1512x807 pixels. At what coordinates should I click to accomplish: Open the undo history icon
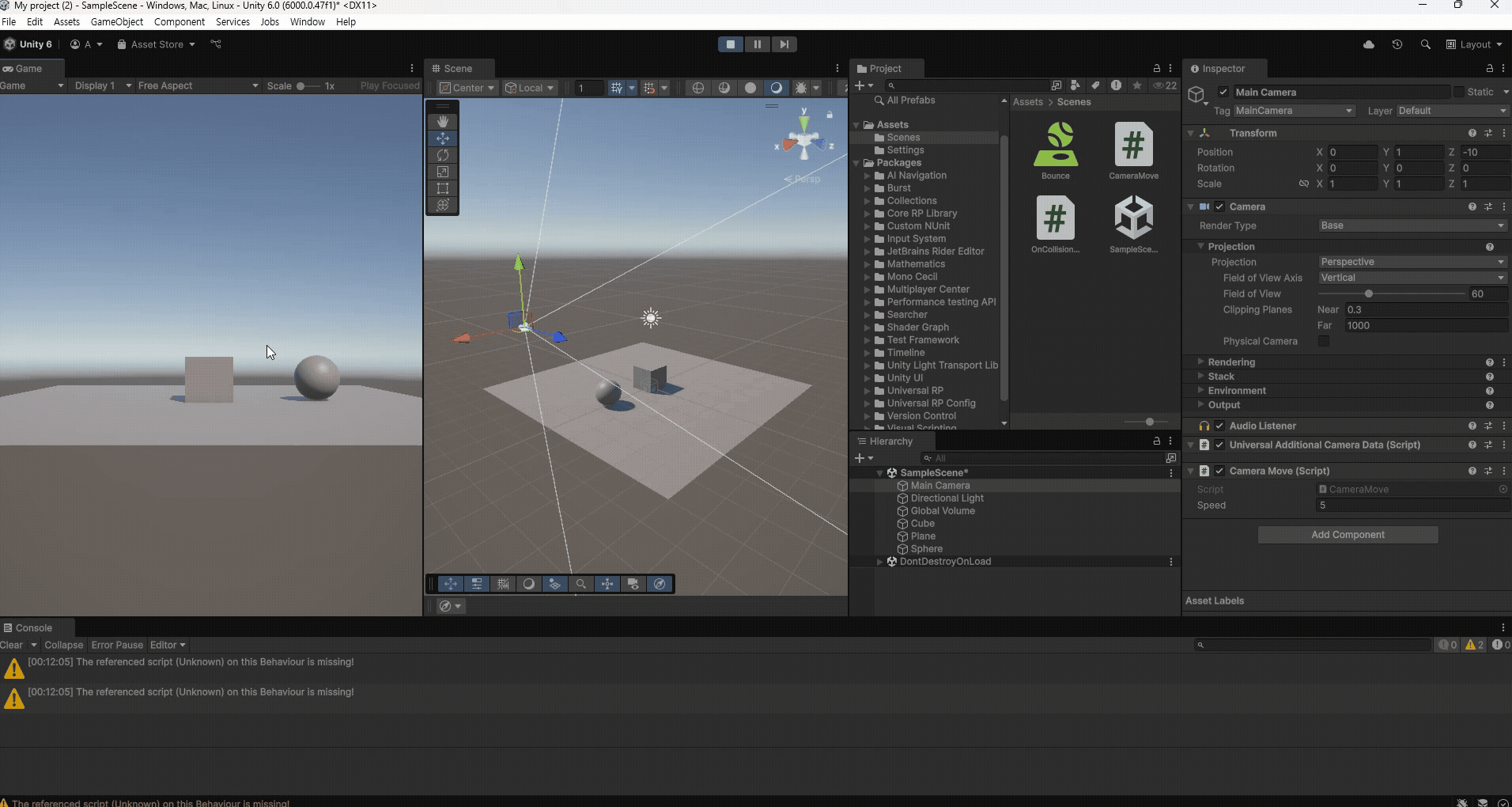(x=1397, y=44)
